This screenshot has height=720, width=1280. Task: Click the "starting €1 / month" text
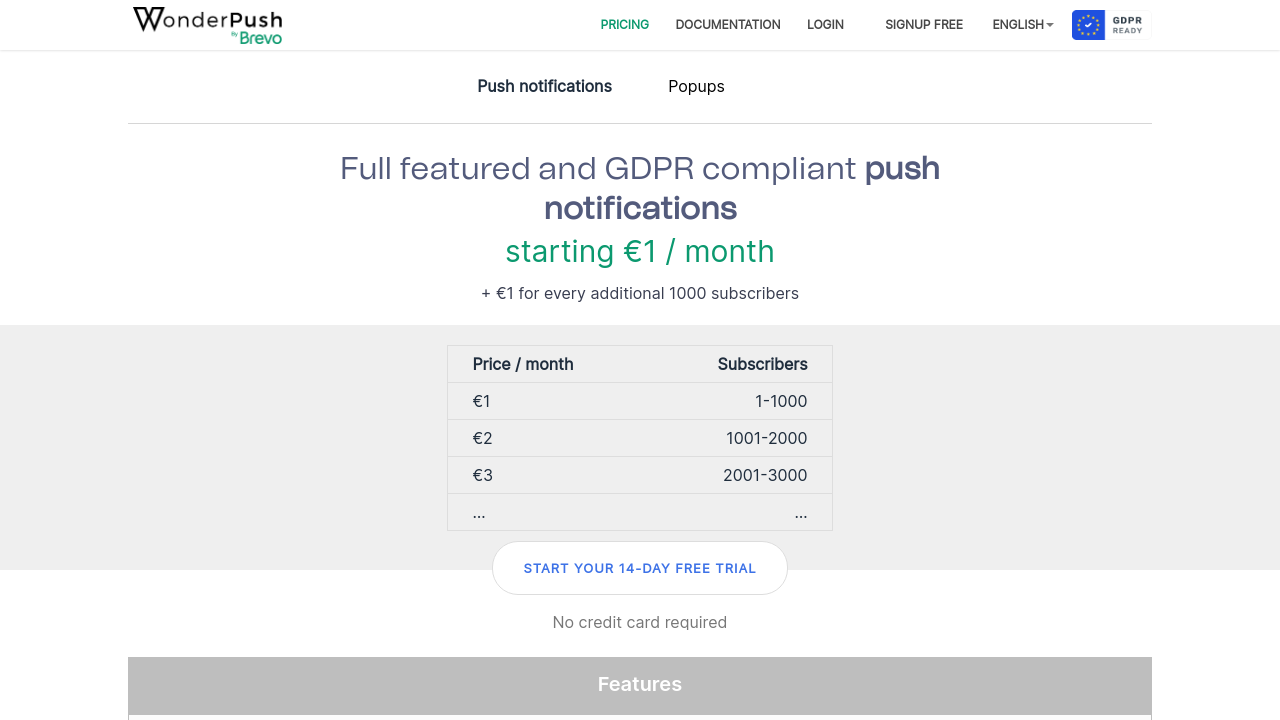coord(640,251)
